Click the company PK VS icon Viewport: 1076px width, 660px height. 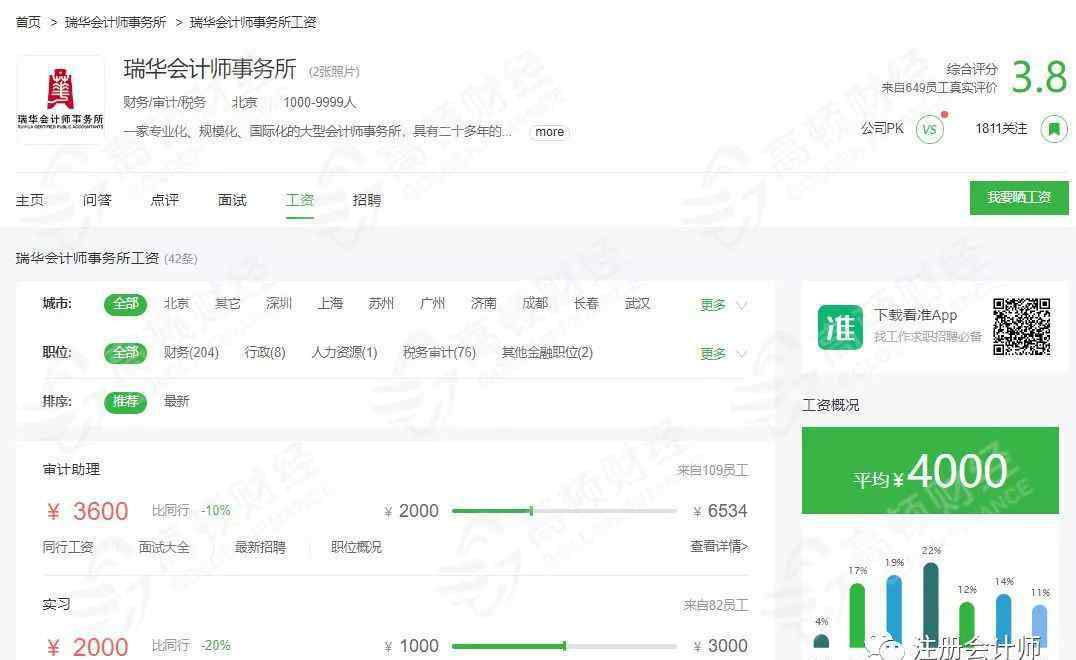tap(930, 130)
